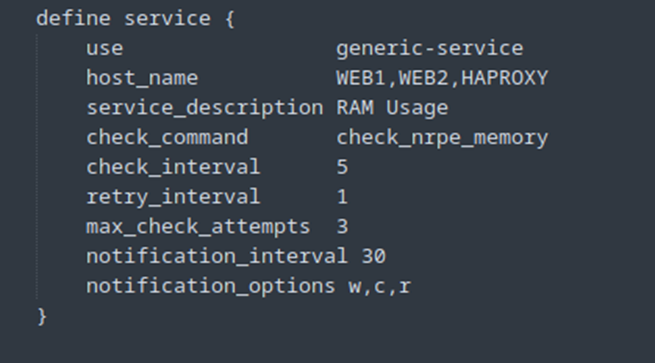Click the 'w,c,r' options value
This screenshot has height=363, width=655.
(380, 287)
